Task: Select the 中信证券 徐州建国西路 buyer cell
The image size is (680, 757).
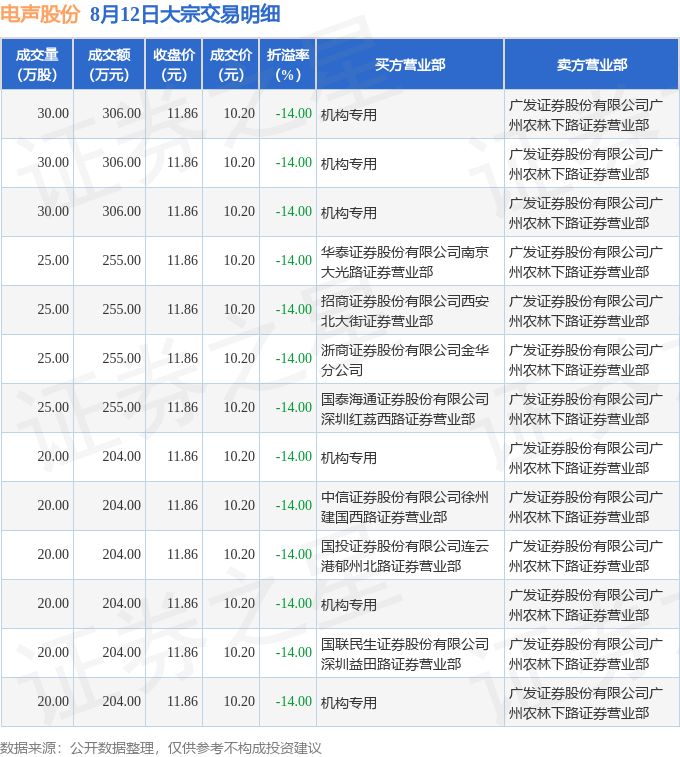Action: click(x=404, y=506)
